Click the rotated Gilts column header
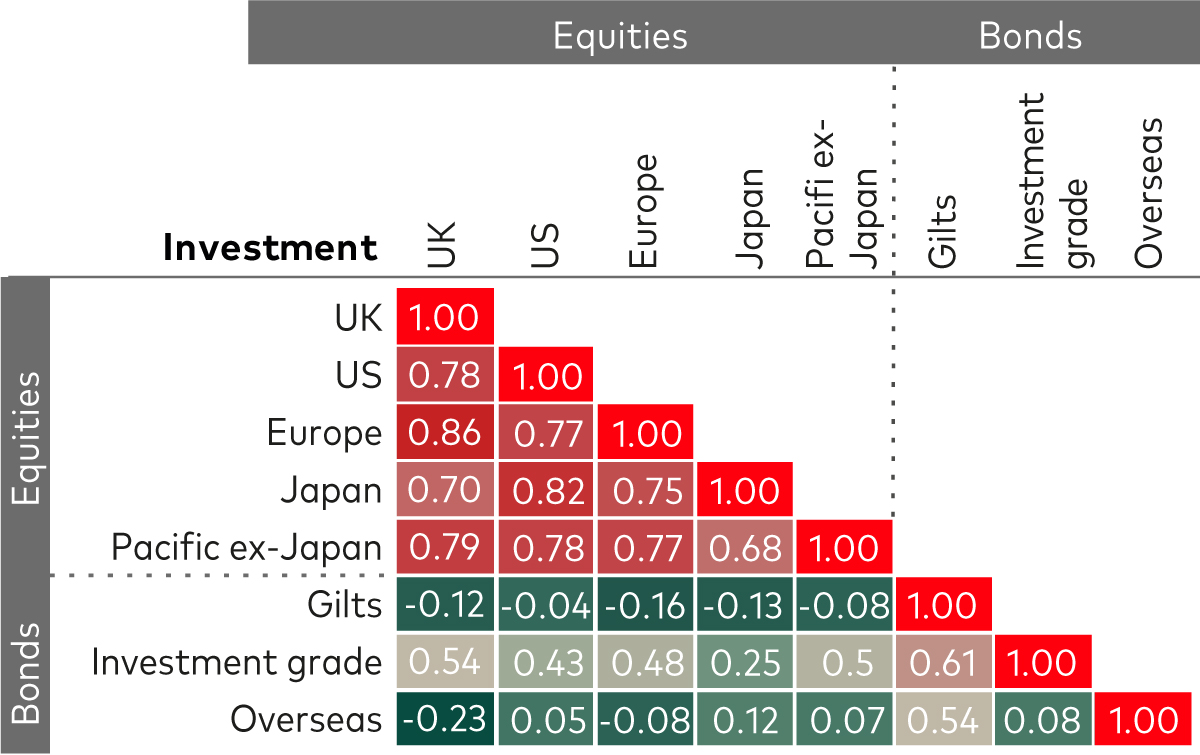 tap(942, 232)
